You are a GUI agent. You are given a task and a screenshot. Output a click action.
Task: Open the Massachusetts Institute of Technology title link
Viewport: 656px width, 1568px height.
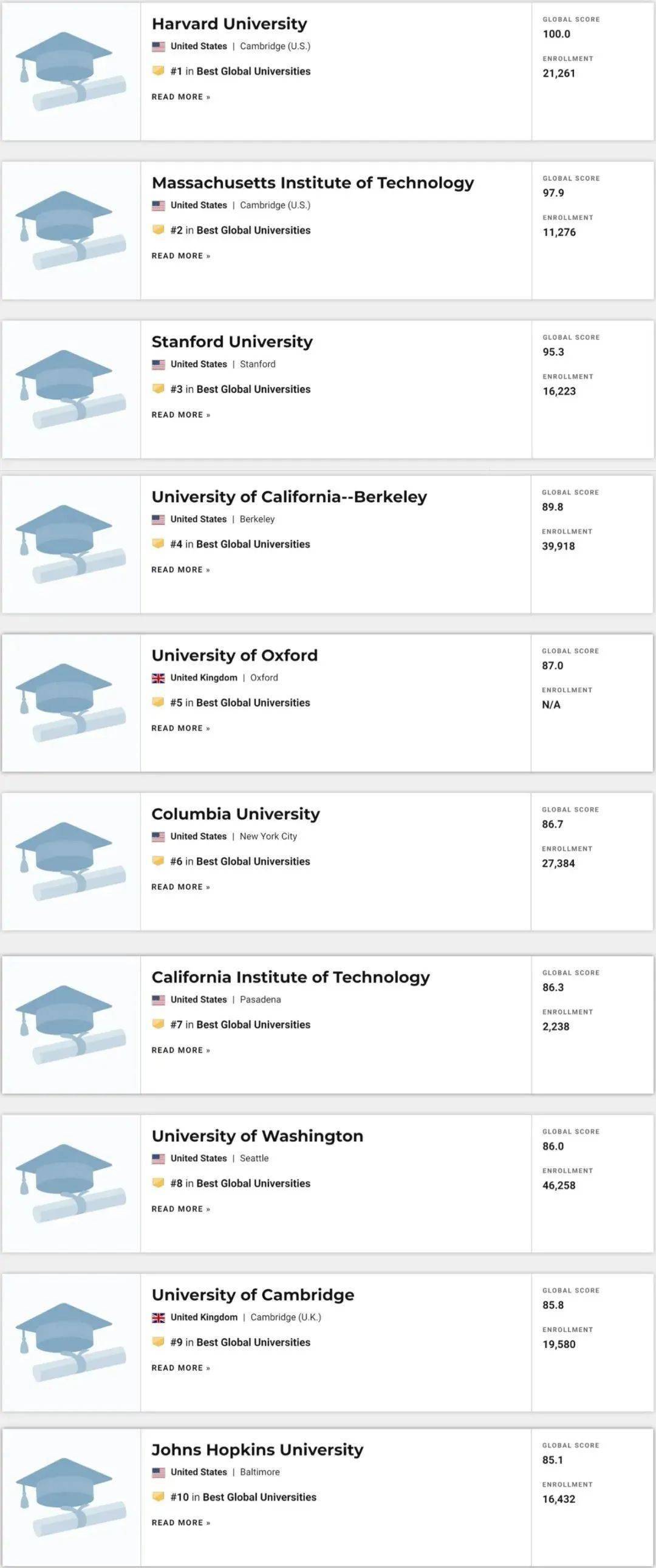tap(312, 183)
